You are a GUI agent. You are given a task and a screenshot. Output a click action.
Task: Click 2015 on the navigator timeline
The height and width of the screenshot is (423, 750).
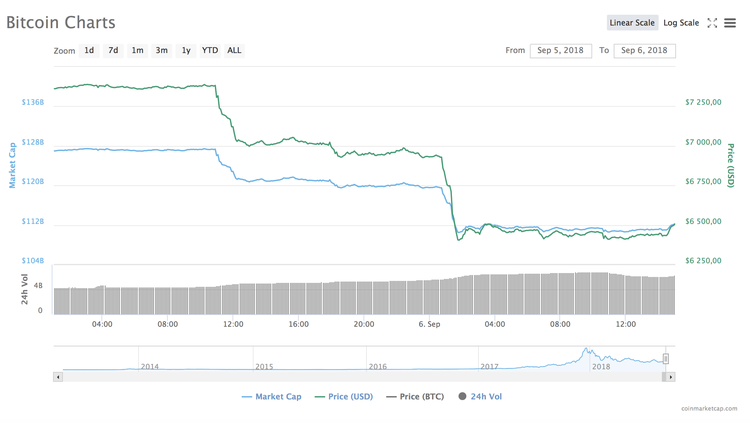pyautogui.click(x=264, y=367)
